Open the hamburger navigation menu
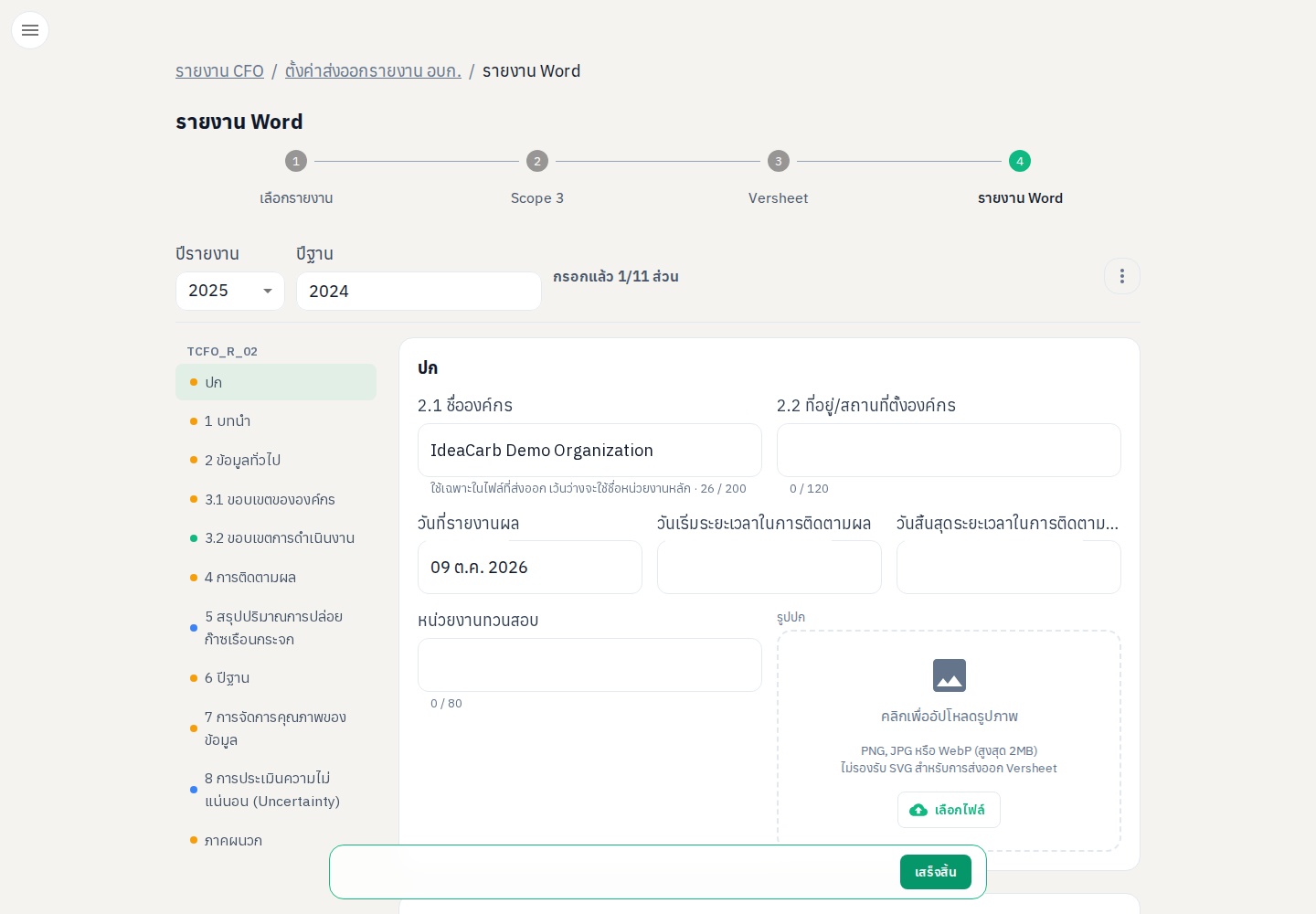 pyautogui.click(x=30, y=30)
